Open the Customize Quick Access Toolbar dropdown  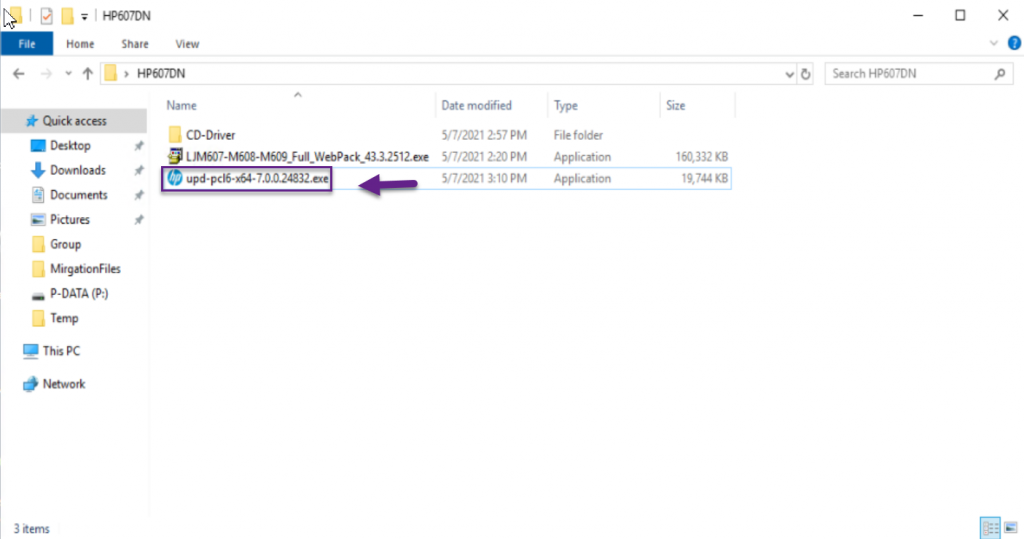click(84, 16)
